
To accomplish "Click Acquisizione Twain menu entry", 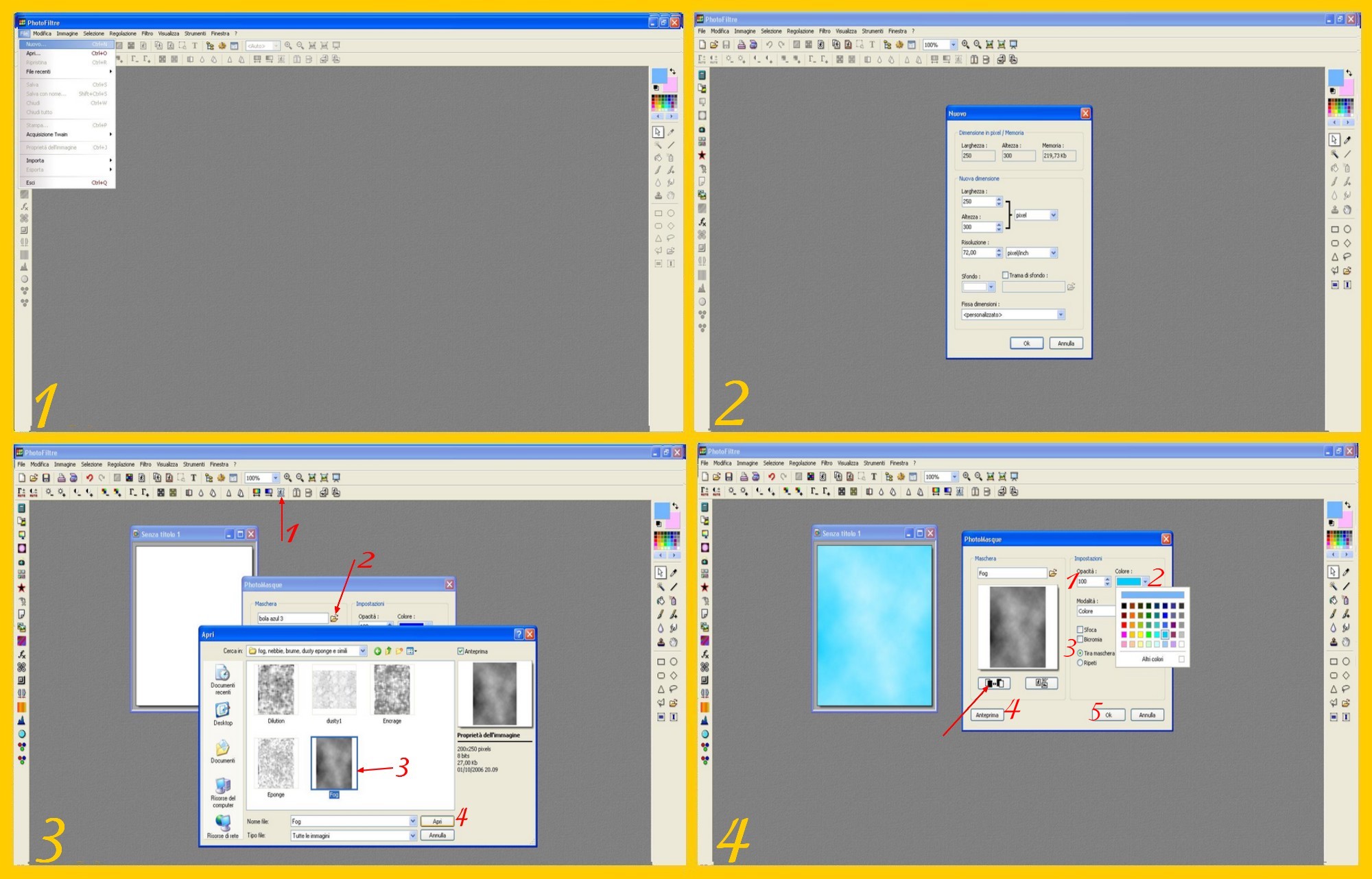I will pyautogui.click(x=47, y=134).
